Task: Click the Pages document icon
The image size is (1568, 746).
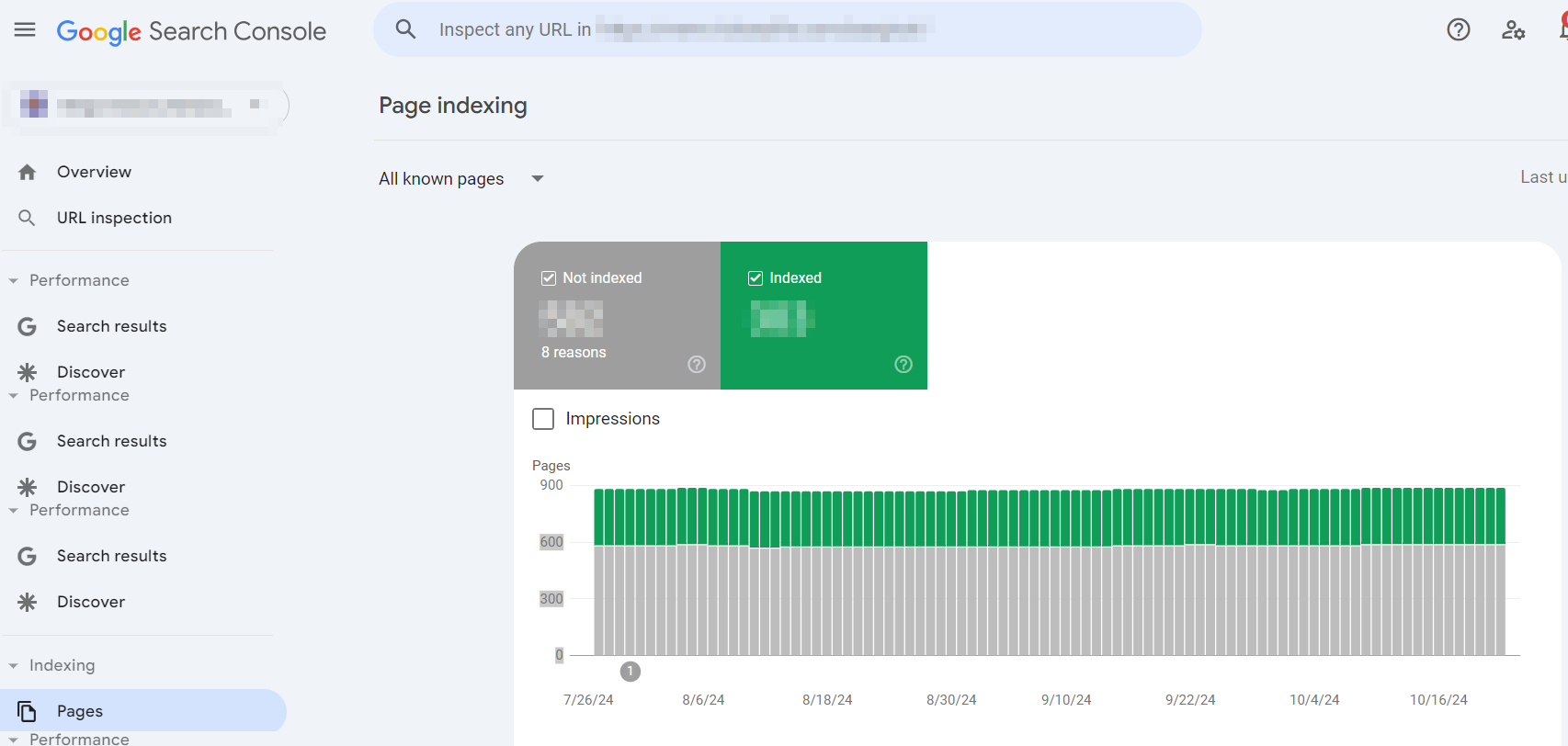Action: tap(28, 711)
